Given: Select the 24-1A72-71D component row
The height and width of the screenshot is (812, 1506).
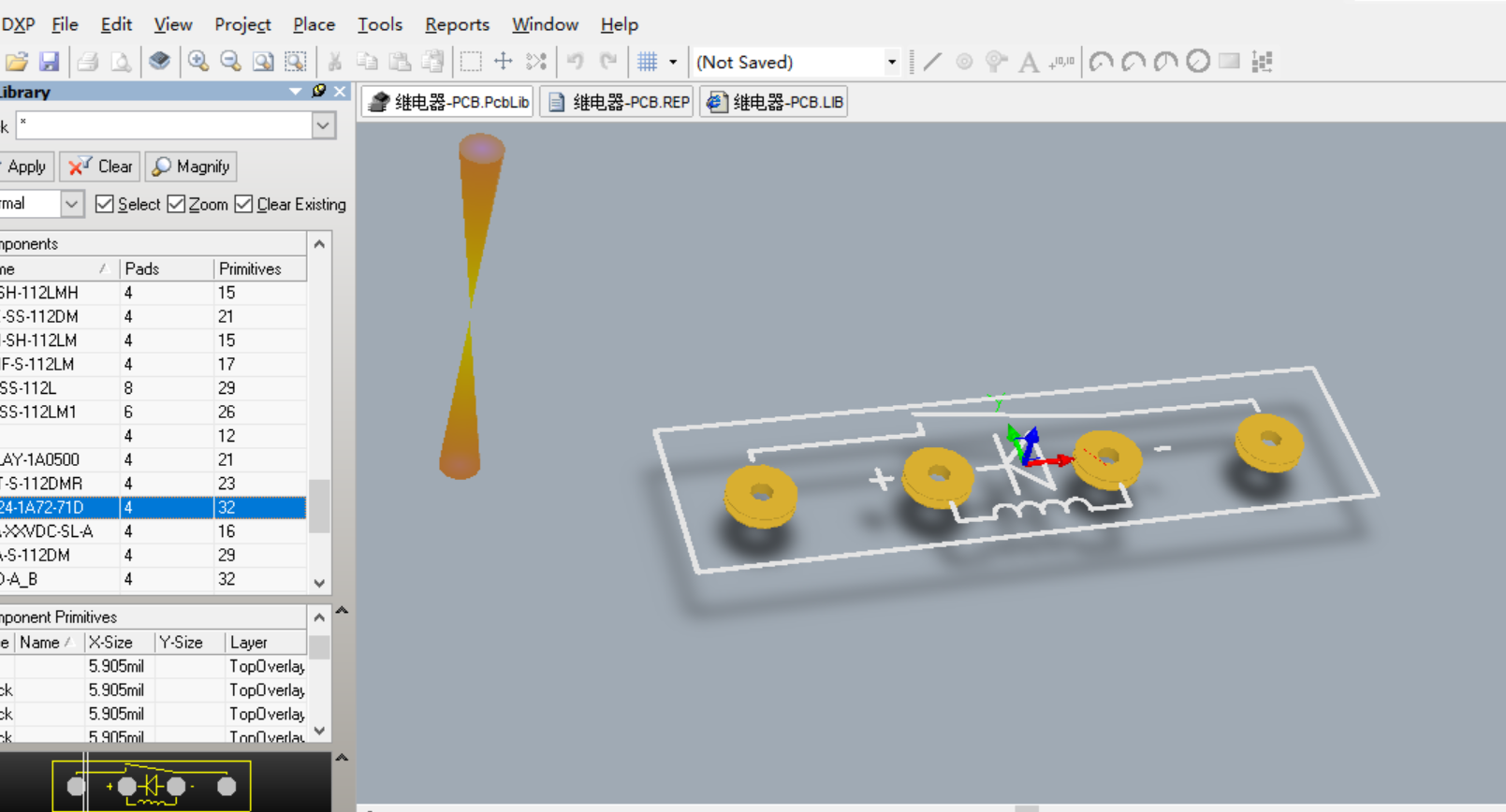Looking at the screenshot, I should [x=153, y=507].
